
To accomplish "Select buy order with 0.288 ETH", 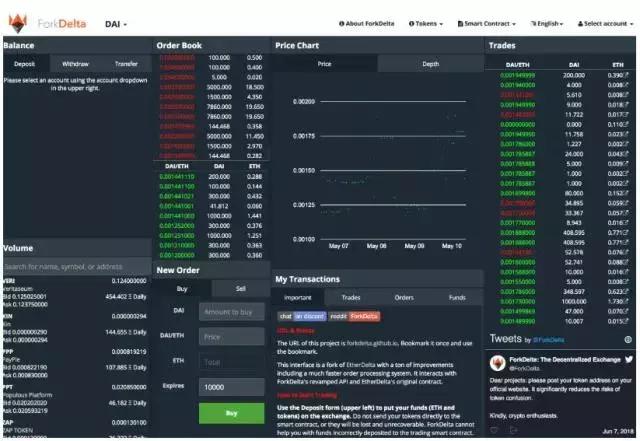I will (x=211, y=176).
